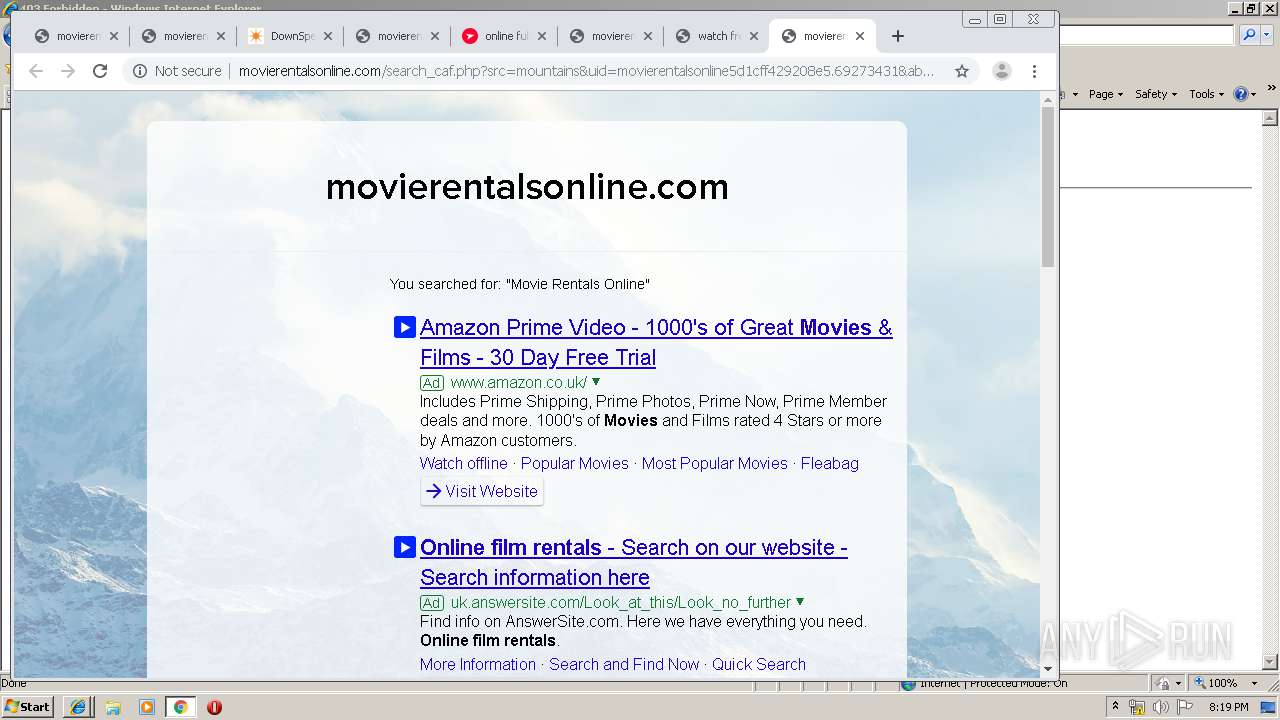Screen dimensions: 1280x720
Task: Open the Chrome profile avatar
Action: click(x=1001, y=71)
